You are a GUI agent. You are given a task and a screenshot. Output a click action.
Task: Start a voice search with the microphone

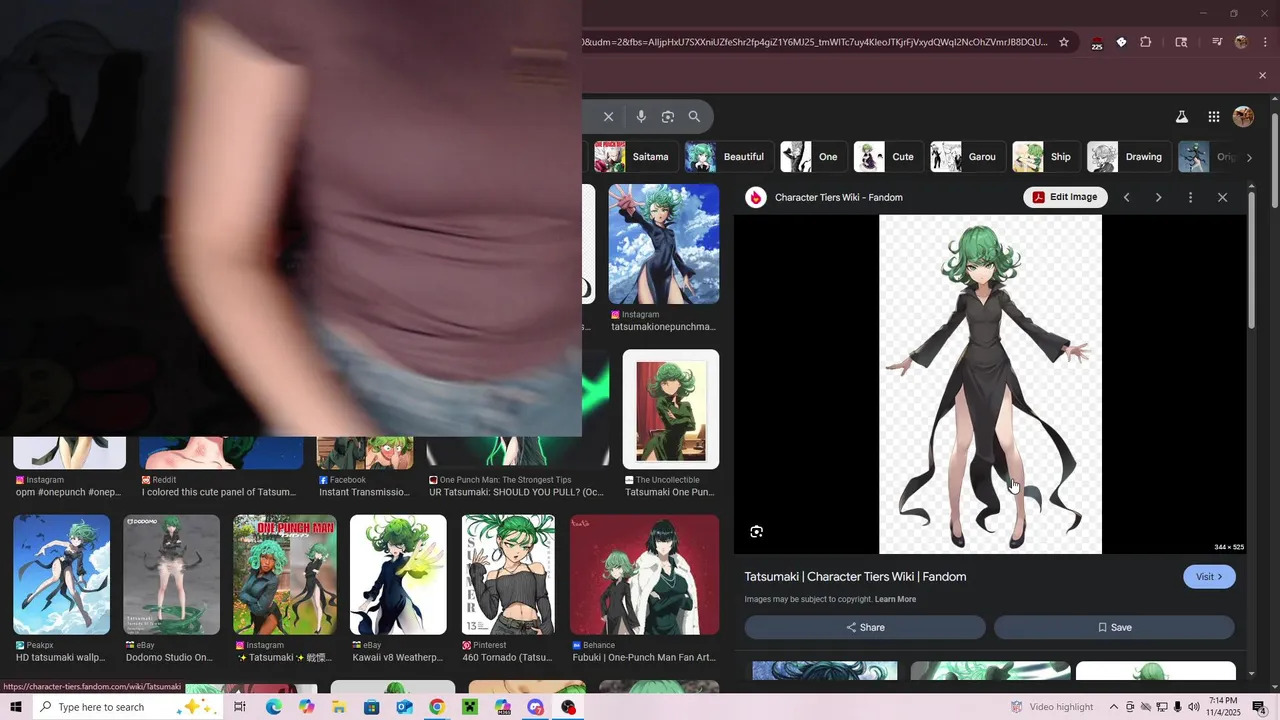(641, 116)
